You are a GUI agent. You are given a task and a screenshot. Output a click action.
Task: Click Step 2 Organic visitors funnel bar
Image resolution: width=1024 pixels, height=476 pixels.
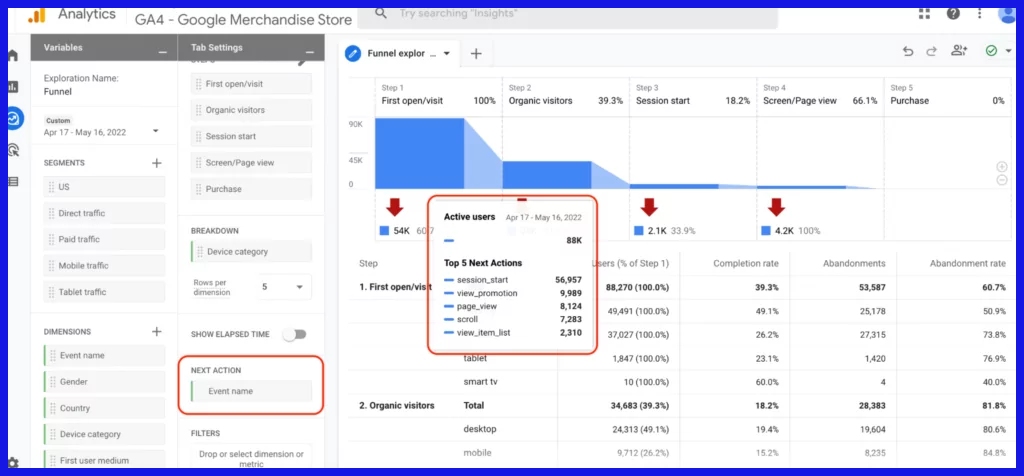[547, 175]
